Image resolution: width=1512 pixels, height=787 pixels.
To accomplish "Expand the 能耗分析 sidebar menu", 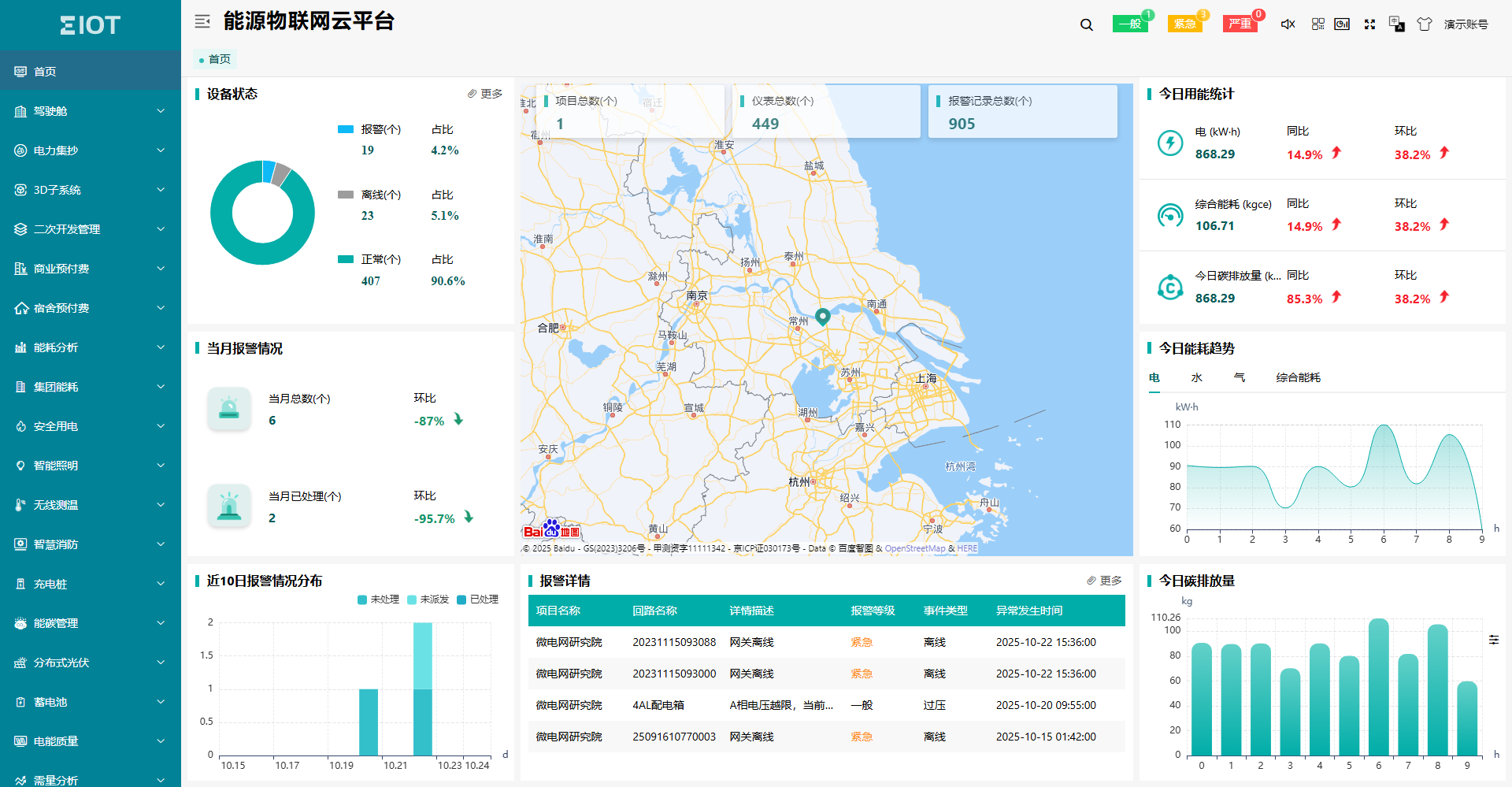I will pos(91,347).
